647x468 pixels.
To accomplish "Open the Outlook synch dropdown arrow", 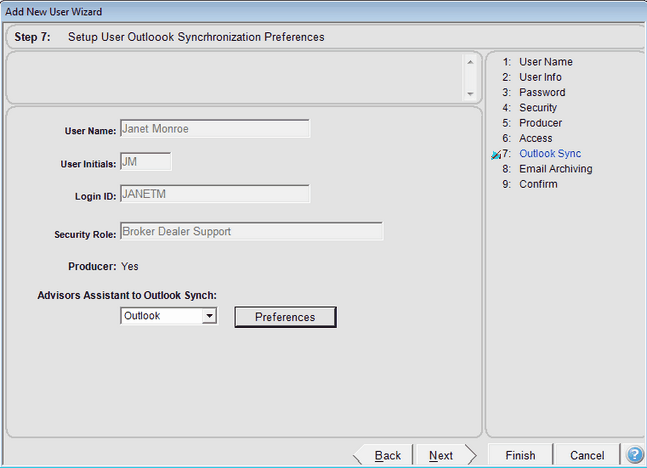I will [210, 316].
